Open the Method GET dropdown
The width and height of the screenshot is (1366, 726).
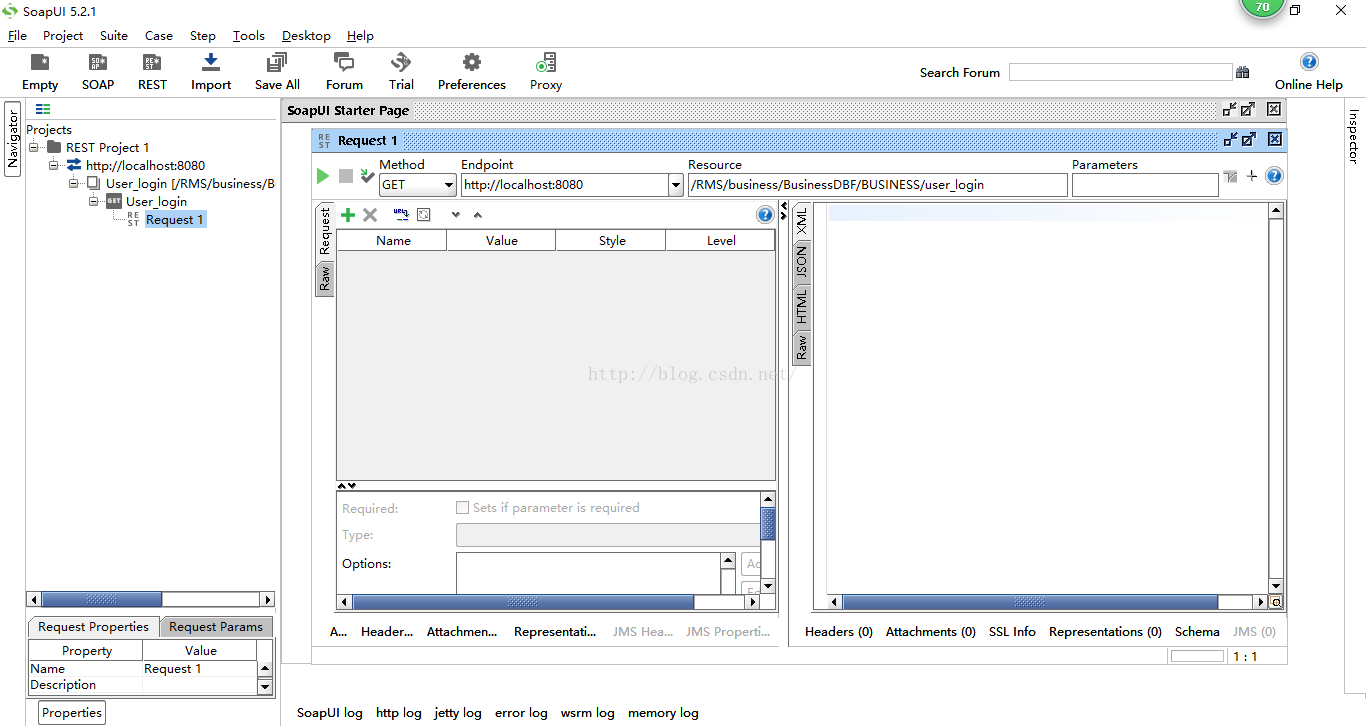pos(449,185)
